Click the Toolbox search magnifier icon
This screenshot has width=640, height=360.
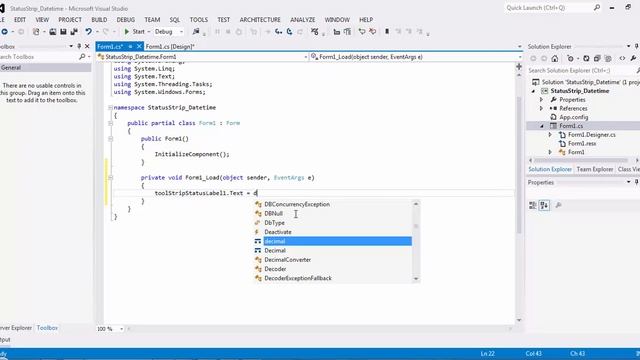(82, 57)
